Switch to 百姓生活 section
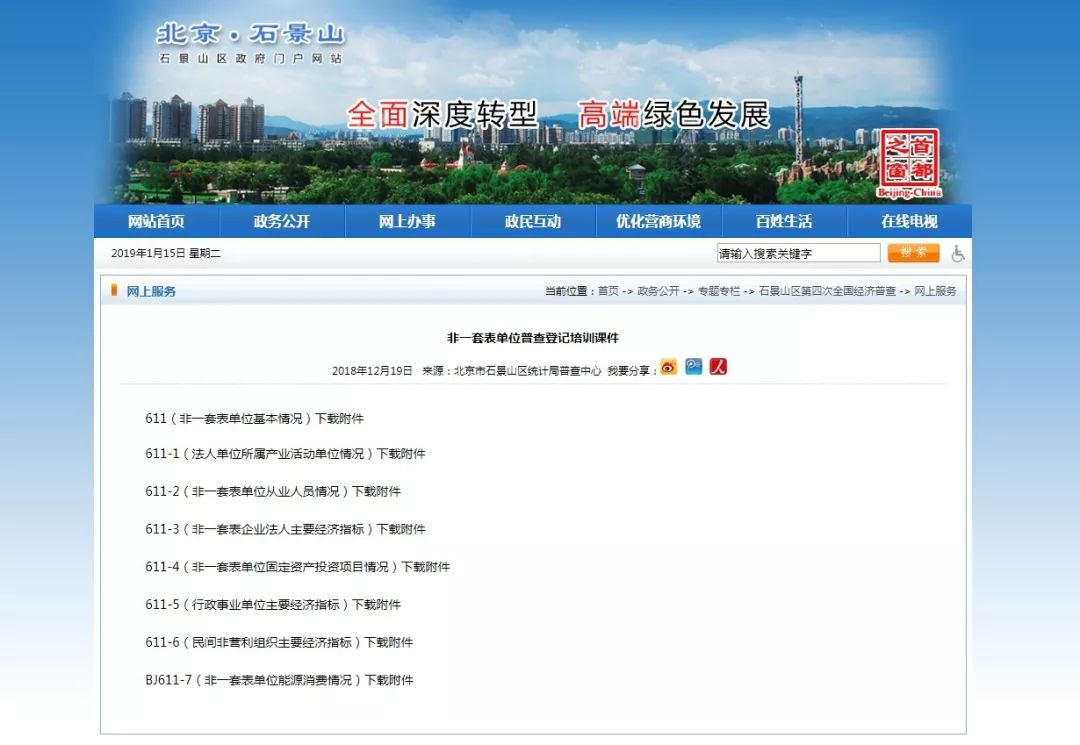The image size is (1080, 745). [x=784, y=222]
